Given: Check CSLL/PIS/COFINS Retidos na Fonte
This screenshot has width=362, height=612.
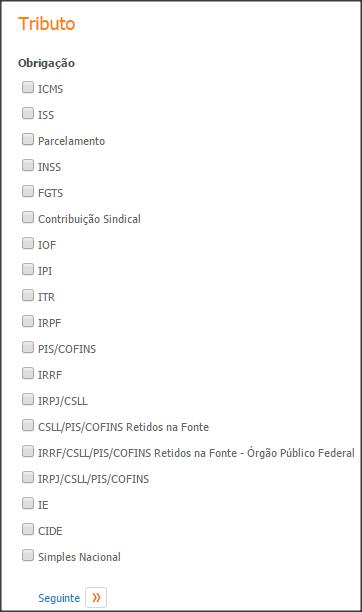Looking at the screenshot, I should point(28,425).
